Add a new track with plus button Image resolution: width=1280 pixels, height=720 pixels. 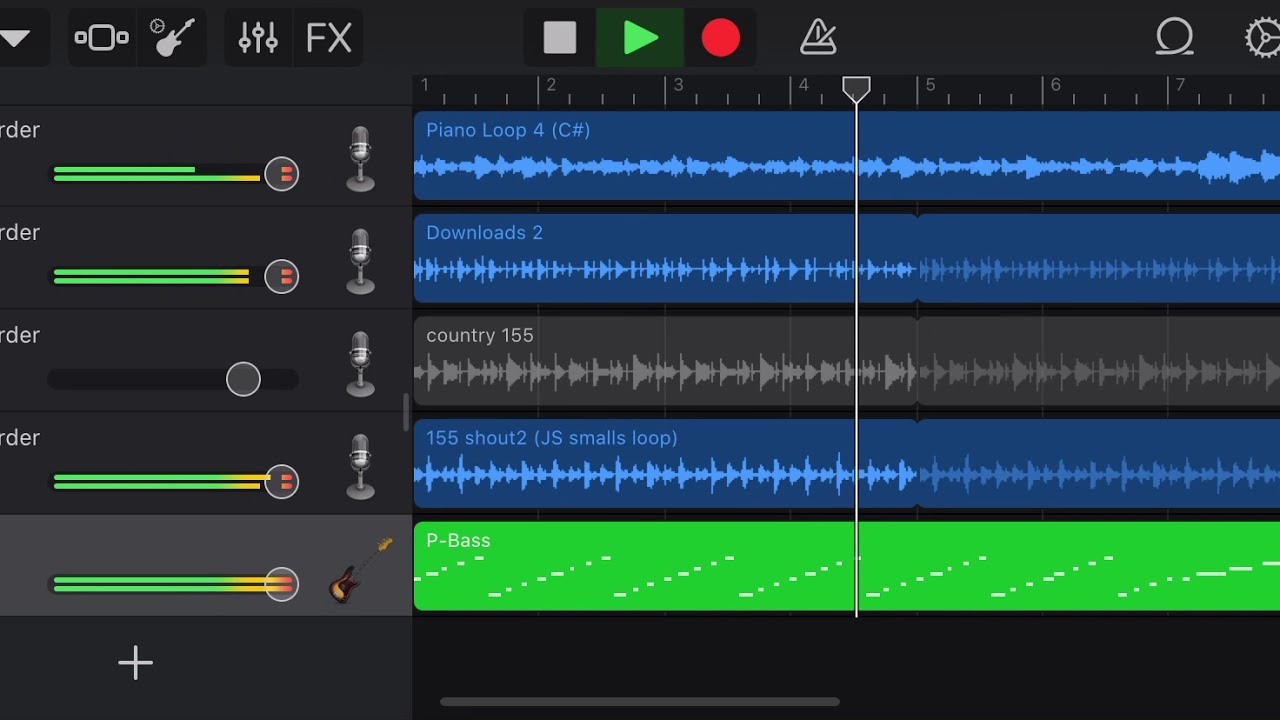135,662
